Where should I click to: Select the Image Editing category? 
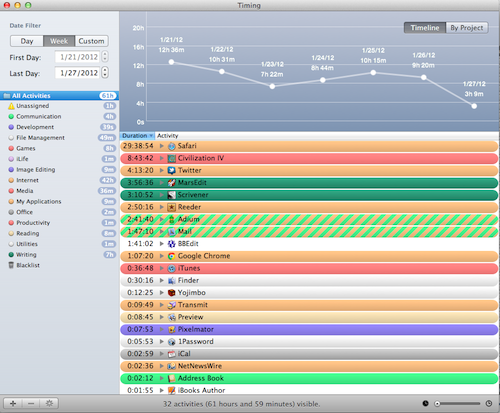(59, 170)
